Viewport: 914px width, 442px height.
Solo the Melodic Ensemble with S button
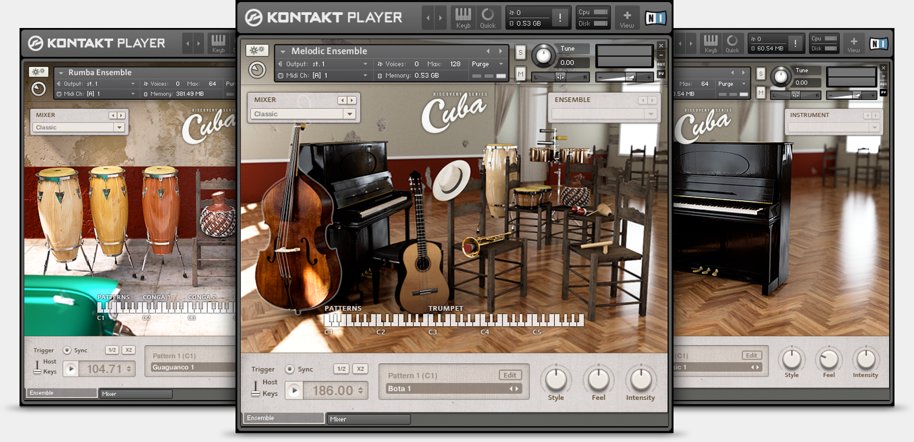click(x=521, y=52)
